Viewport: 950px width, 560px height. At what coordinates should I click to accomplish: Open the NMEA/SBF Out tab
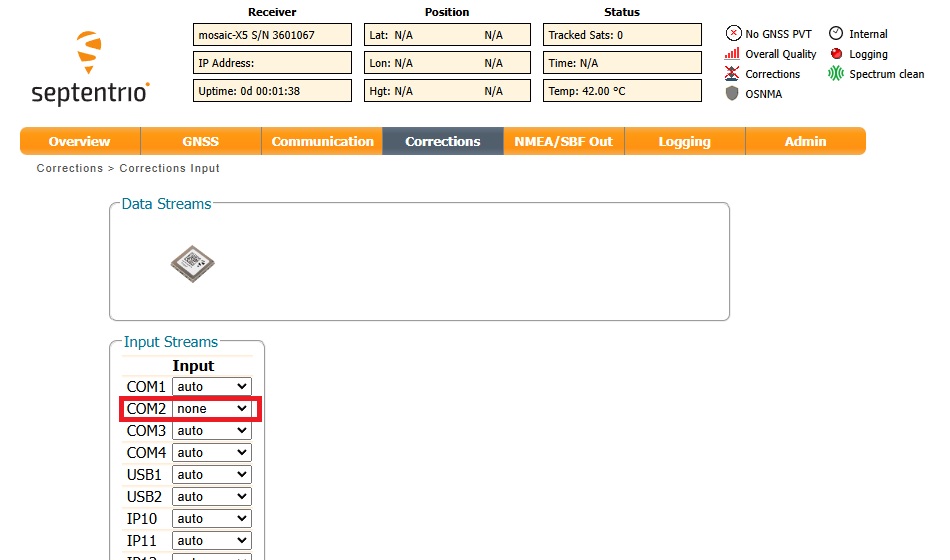tap(563, 142)
